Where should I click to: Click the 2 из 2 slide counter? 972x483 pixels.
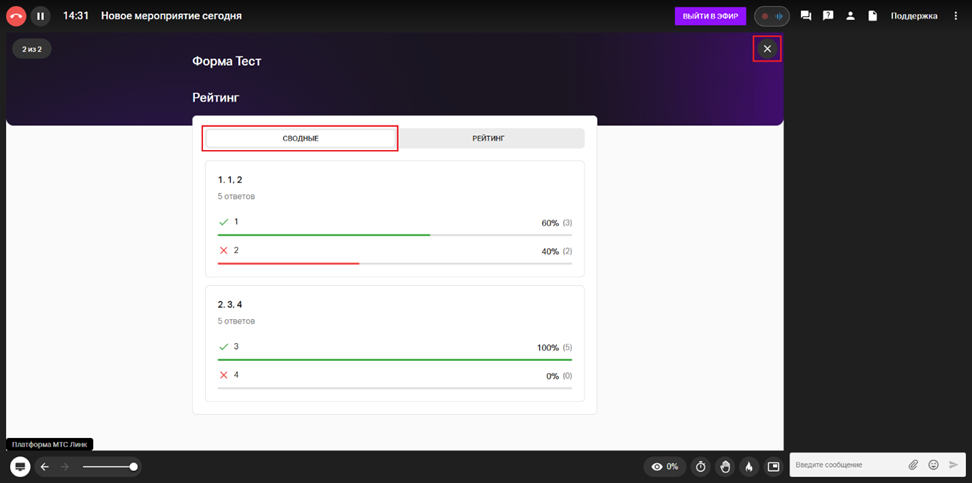click(x=32, y=48)
